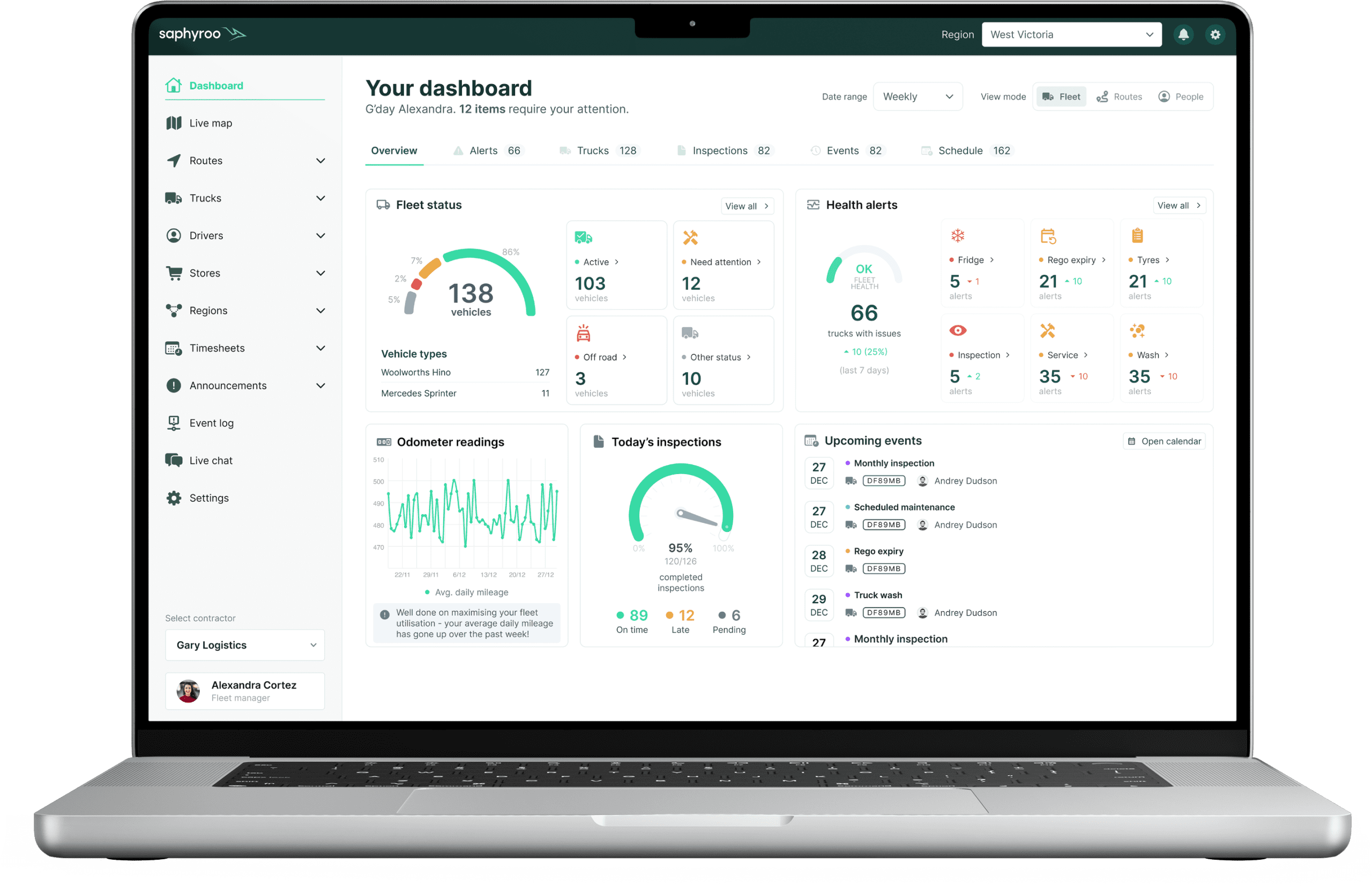Screen dimensions: 1372x886
Task: Click the Inspection eye alert icon
Action: click(x=957, y=330)
